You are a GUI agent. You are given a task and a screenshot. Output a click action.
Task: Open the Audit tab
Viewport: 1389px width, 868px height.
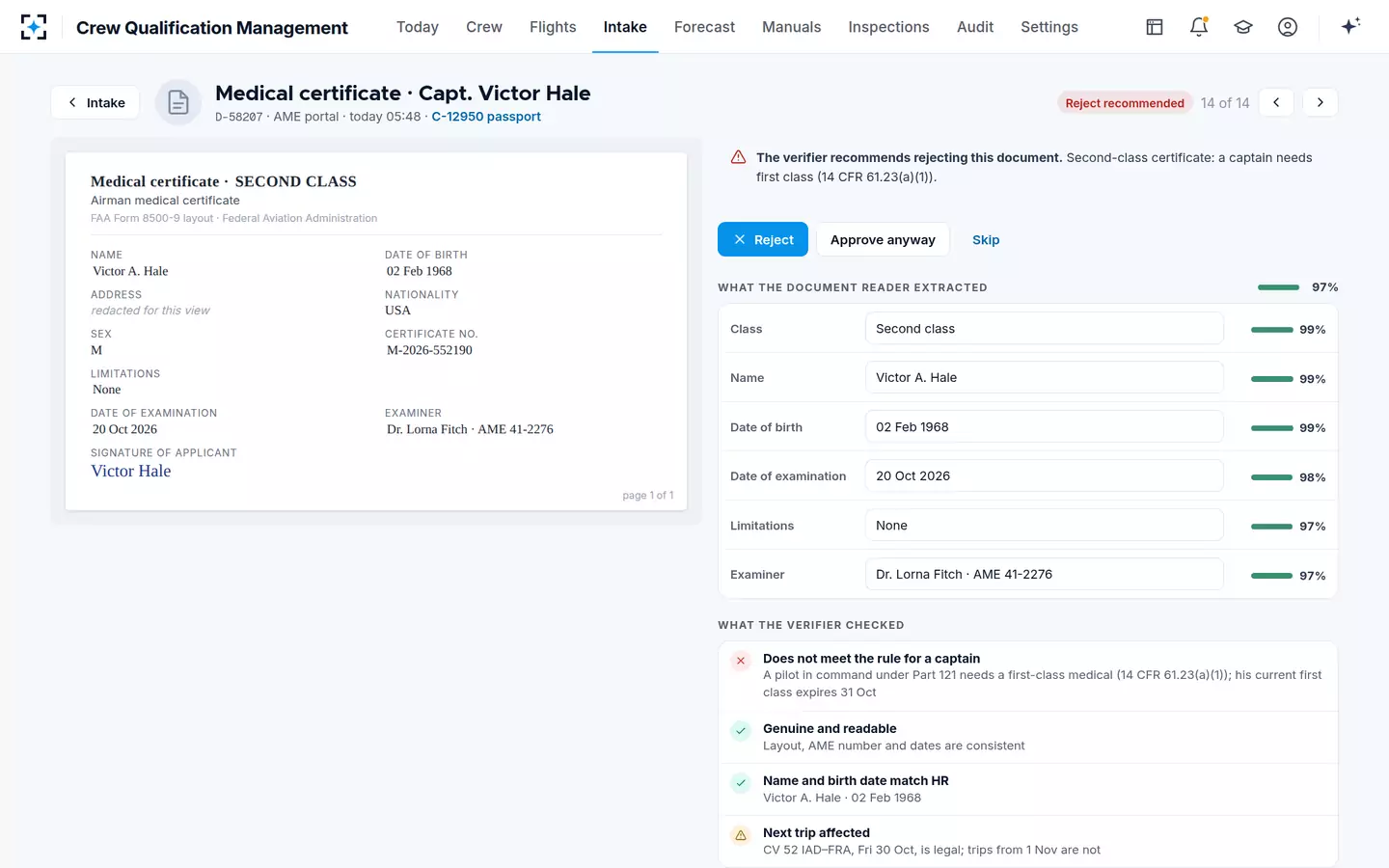[975, 27]
